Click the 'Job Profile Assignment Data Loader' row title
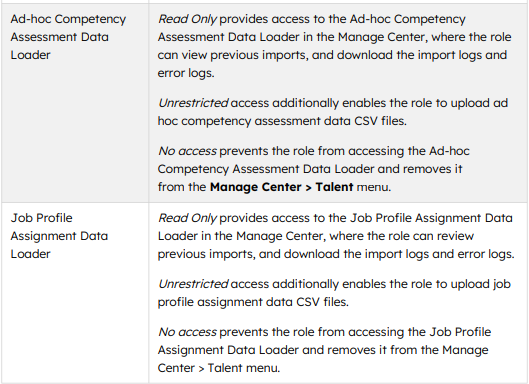Viewport: 529px width, 384px height. (59, 236)
